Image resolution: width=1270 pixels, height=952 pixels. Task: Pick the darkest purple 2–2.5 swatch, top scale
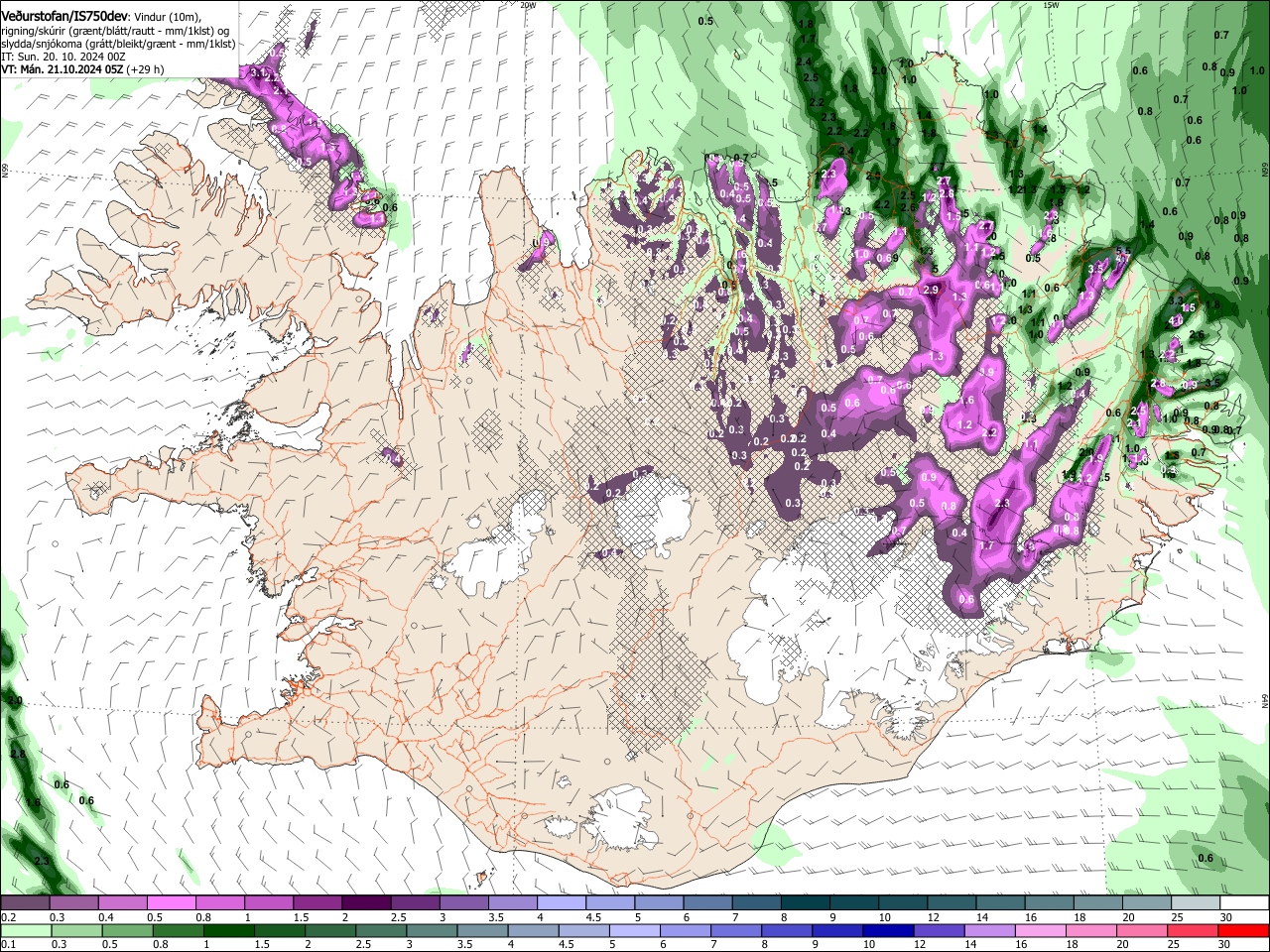366,903
